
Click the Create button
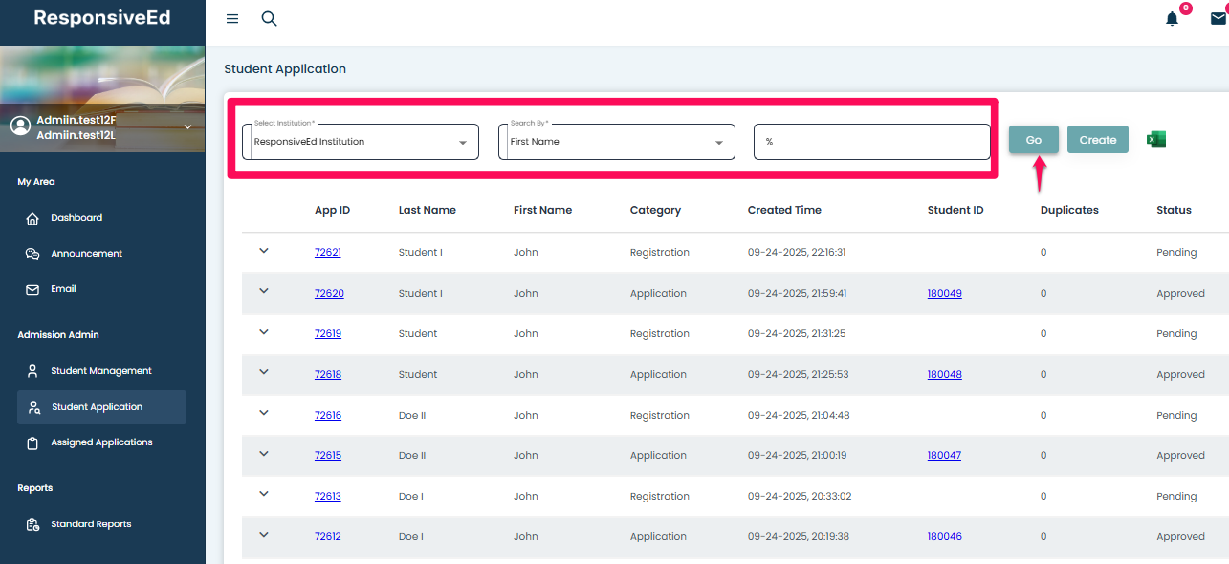pos(1097,140)
